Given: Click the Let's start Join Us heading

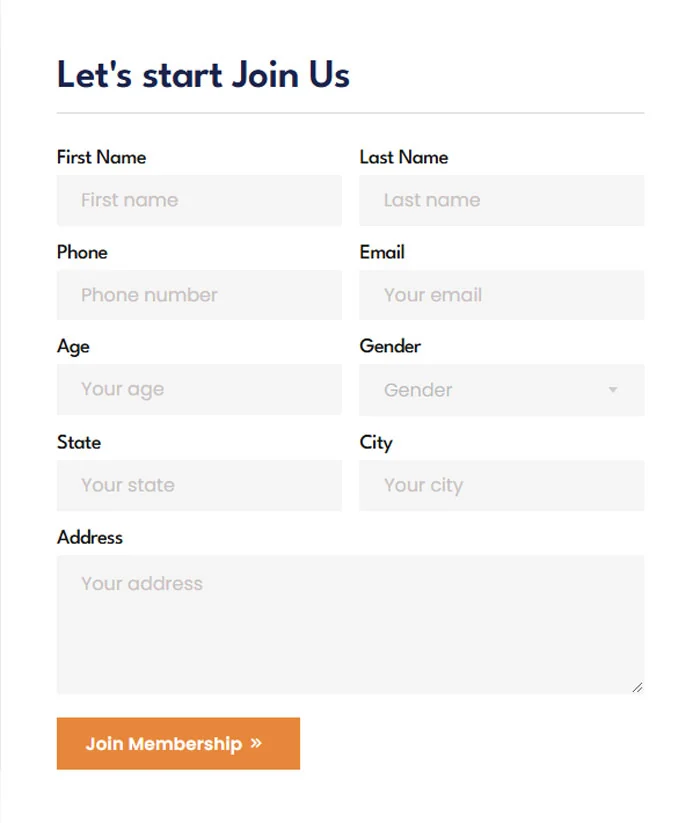Looking at the screenshot, I should click(x=203, y=75).
